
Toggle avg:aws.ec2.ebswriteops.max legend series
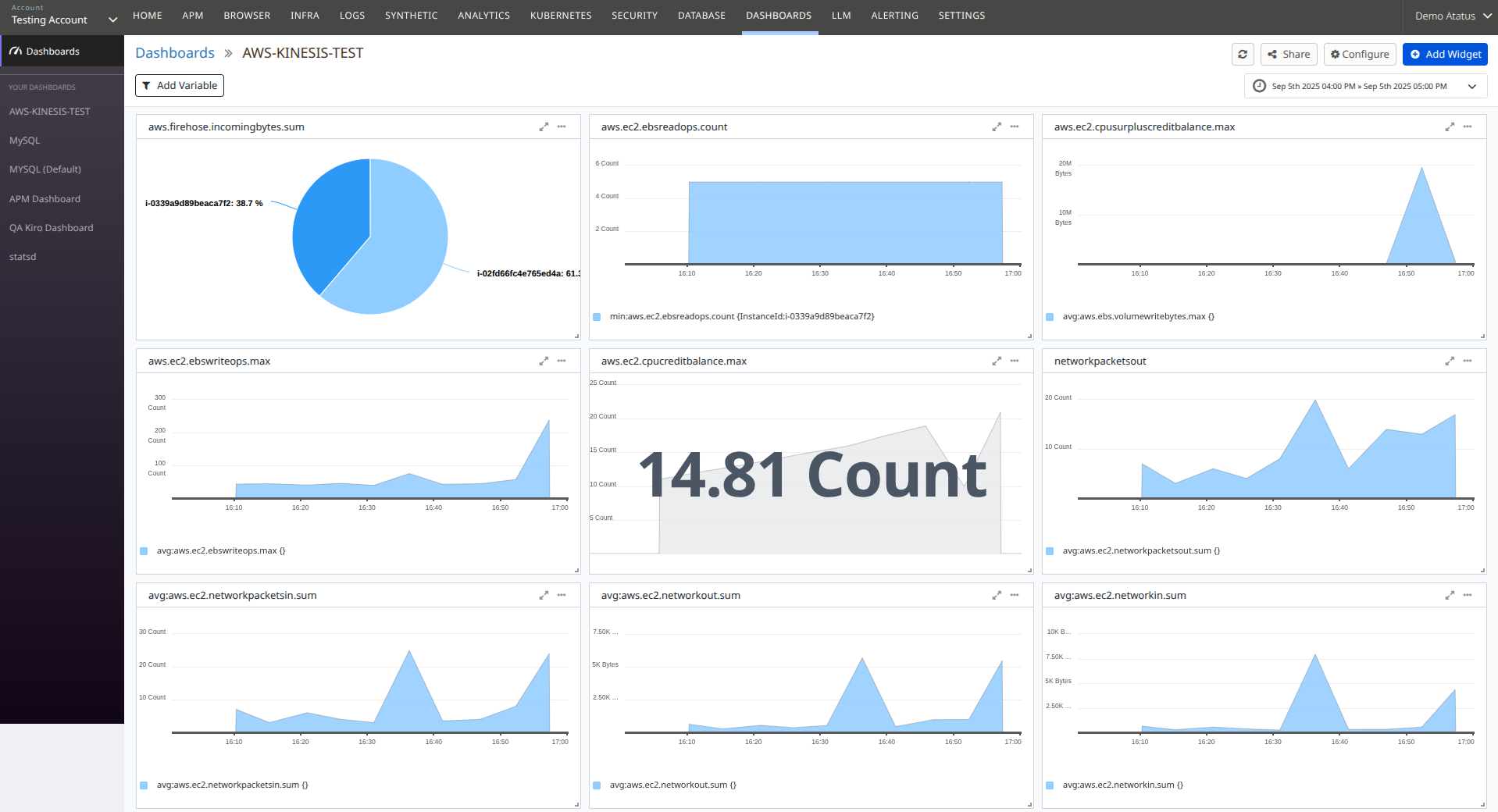(x=221, y=551)
